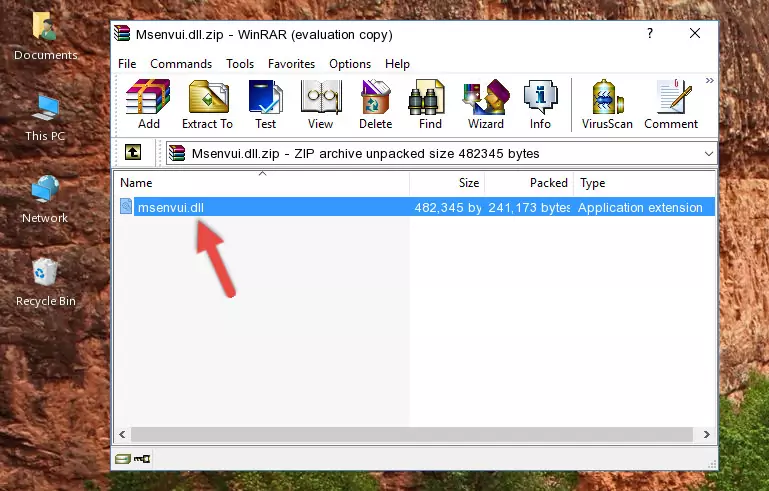769x491 pixels.
Task: Click the question mark help button
Action: tap(650, 33)
